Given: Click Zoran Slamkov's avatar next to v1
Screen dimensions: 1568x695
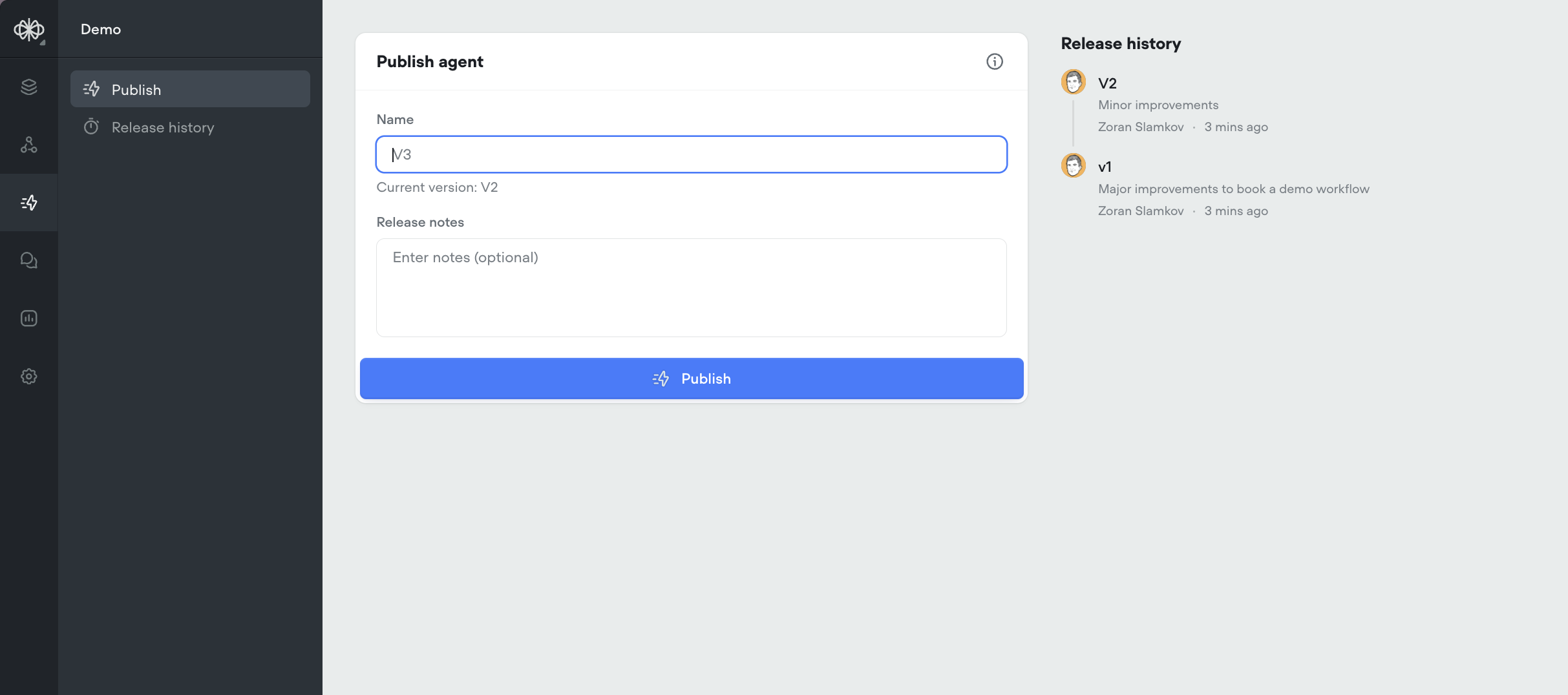Looking at the screenshot, I should (1074, 165).
